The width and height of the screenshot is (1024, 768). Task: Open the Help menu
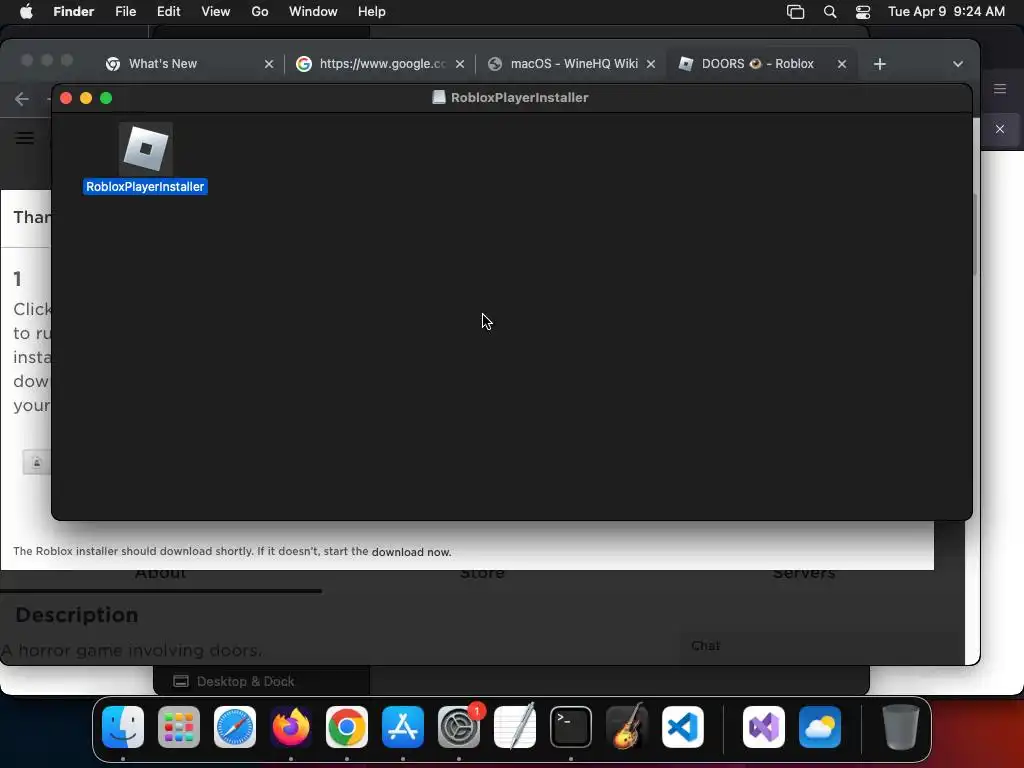coord(372,12)
